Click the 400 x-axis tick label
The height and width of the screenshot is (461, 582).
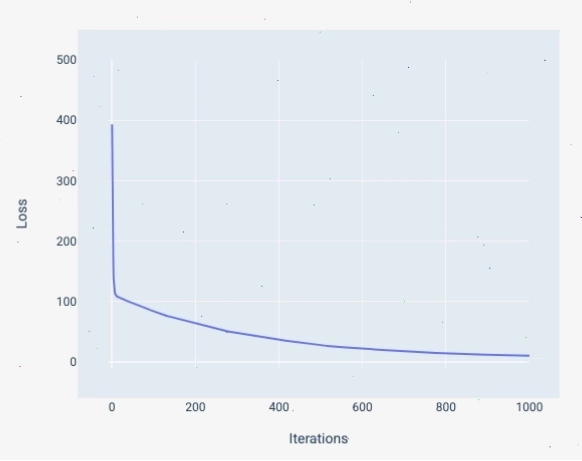click(x=279, y=407)
